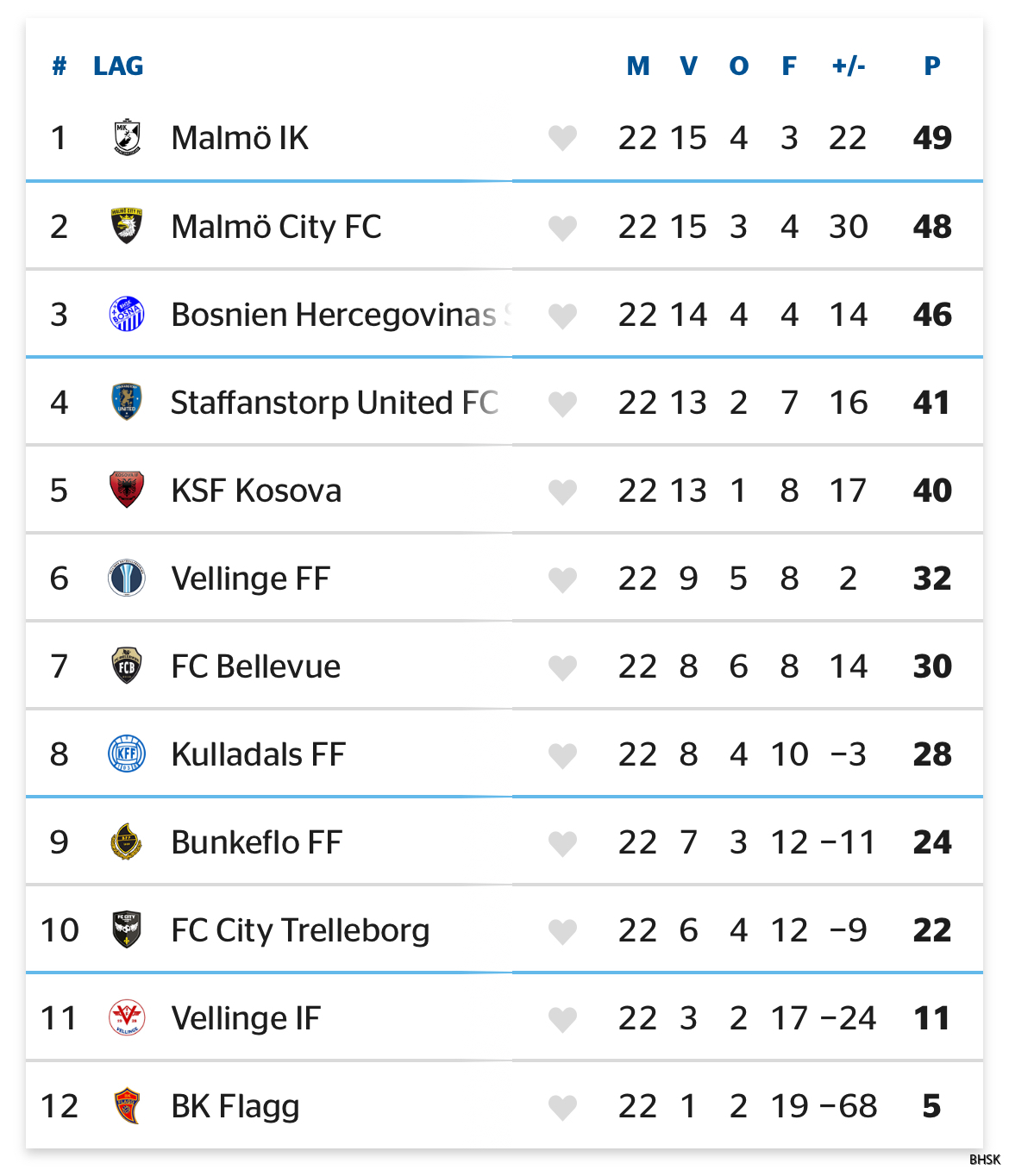Mark FC City Trelleborg as favorite
This screenshot has height=1176, width=1009.
pos(562,931)
